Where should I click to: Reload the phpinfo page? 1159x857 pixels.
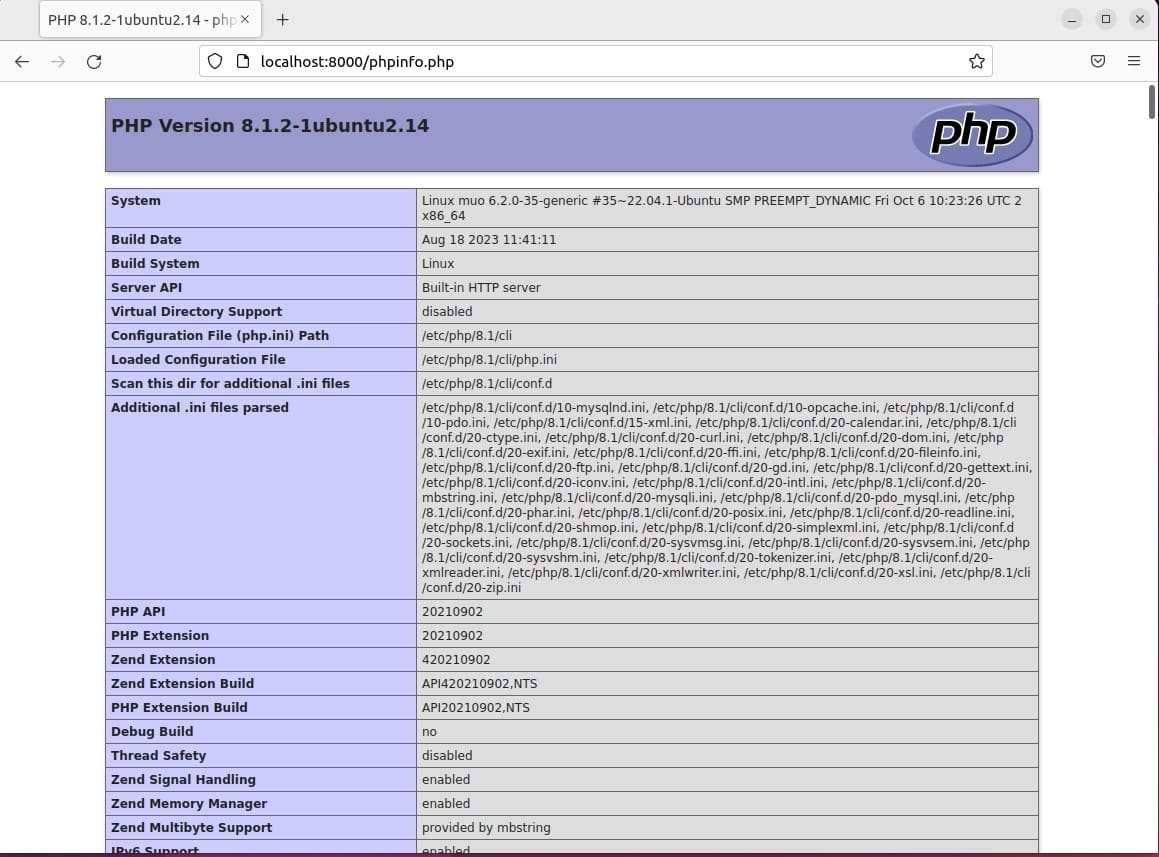tap(94, 61)
